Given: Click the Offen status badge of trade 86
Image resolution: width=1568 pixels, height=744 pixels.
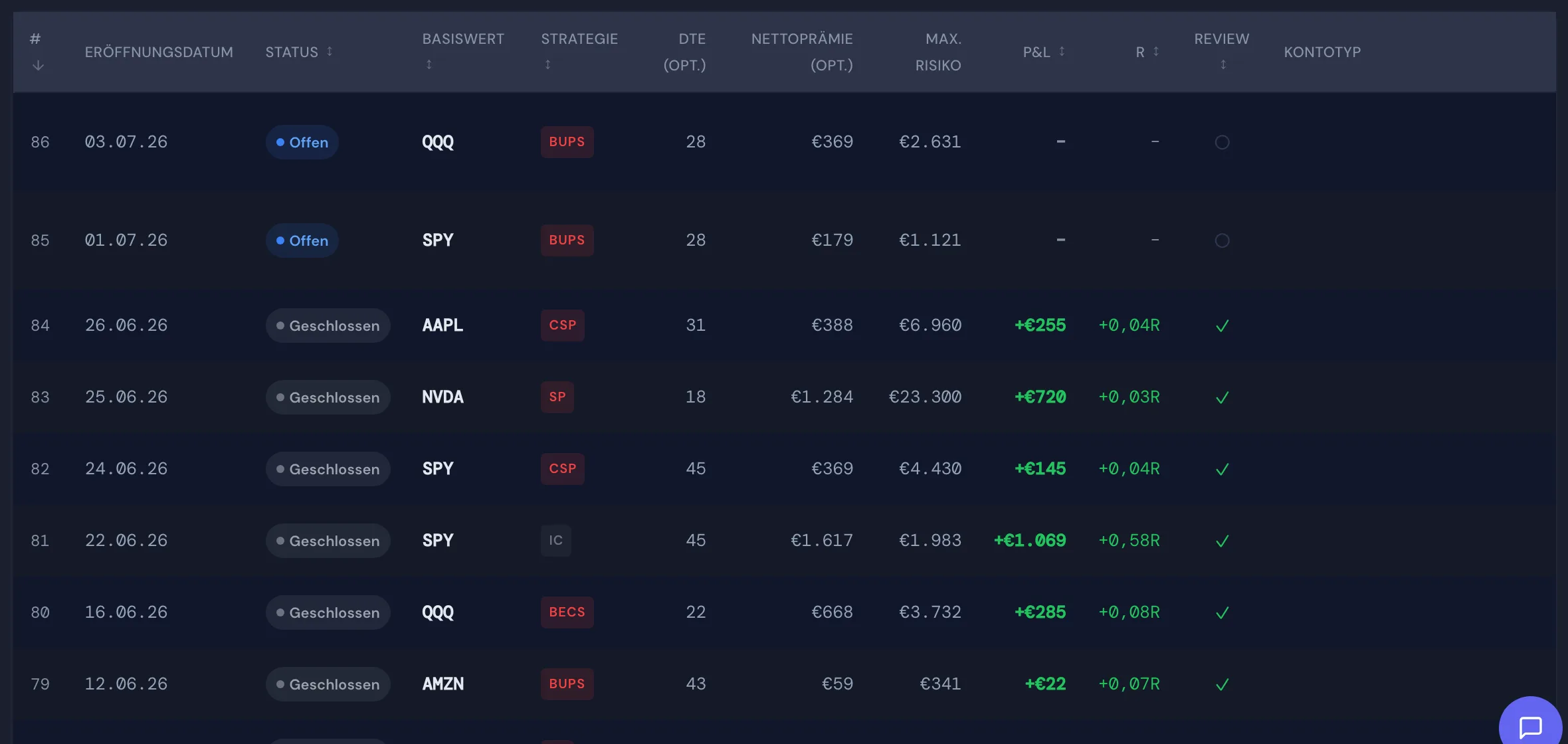Looking at the screenshot, I should (302, 142).
